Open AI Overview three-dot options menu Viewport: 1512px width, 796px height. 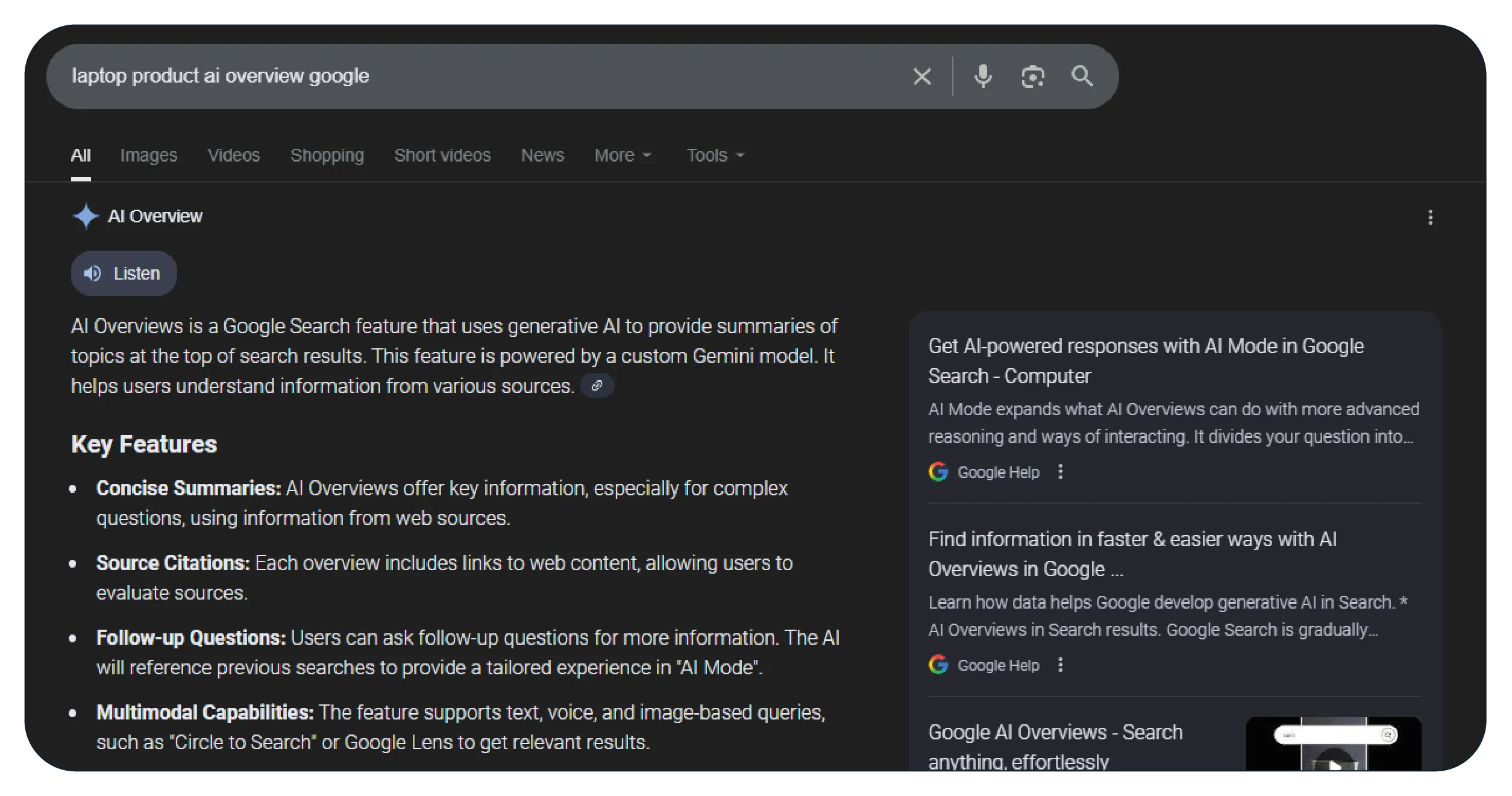(x=1430, y=217)
